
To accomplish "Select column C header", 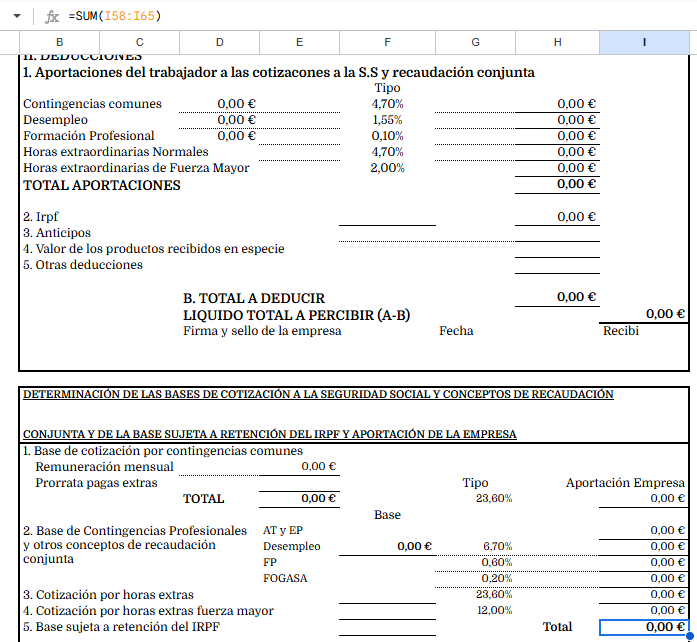I will tap(140, 42).
